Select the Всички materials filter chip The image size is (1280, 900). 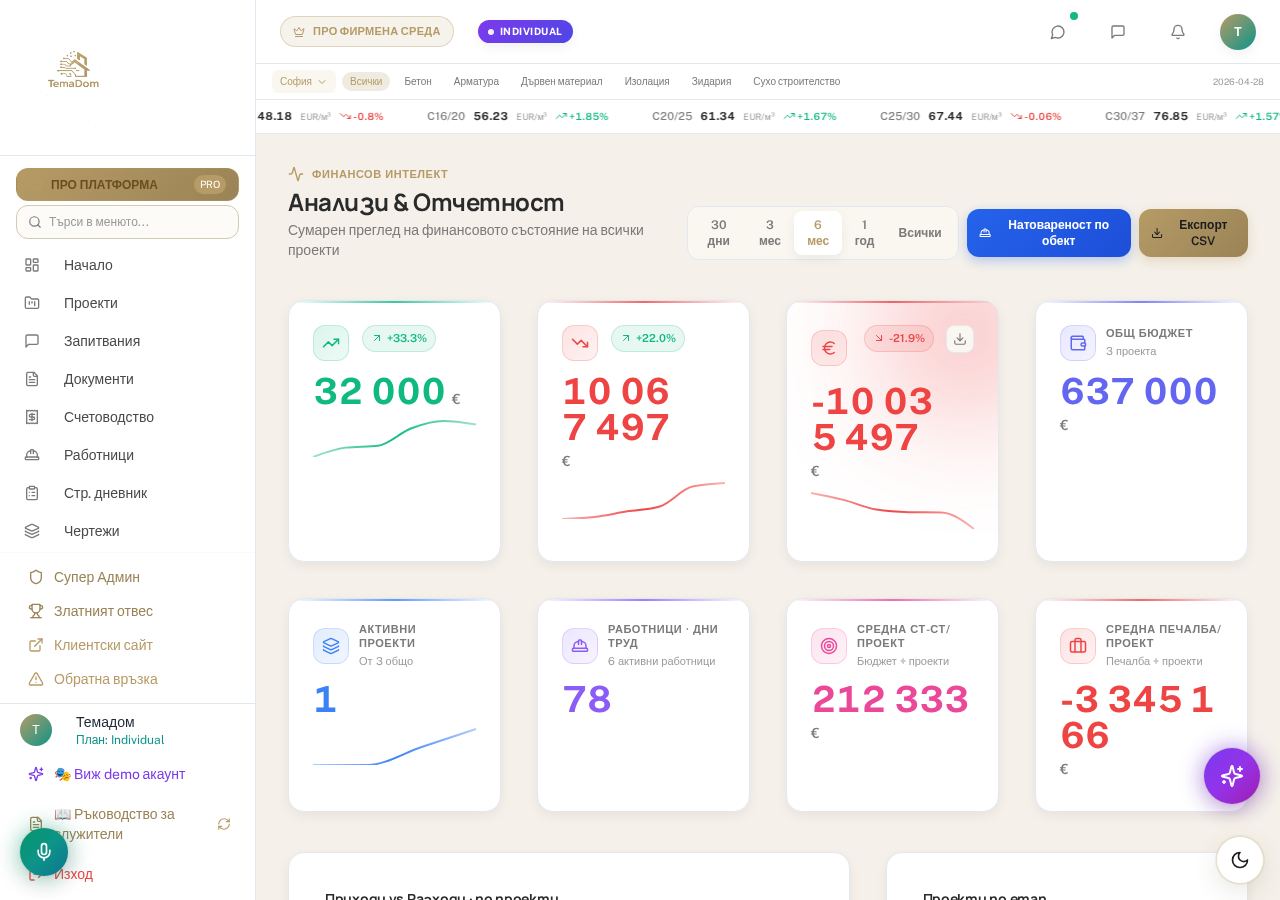tap(366, 81)
